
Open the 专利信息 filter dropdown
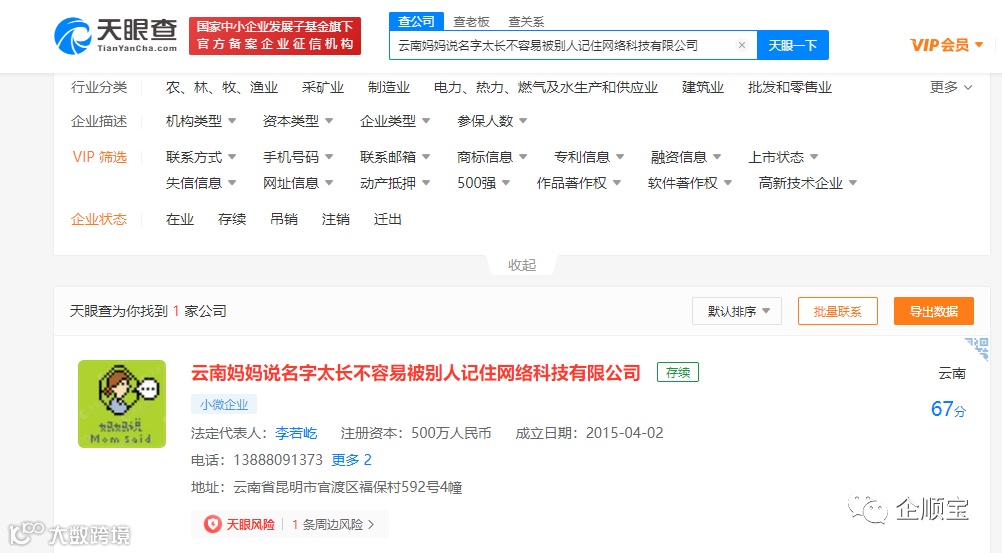[589, 157]
